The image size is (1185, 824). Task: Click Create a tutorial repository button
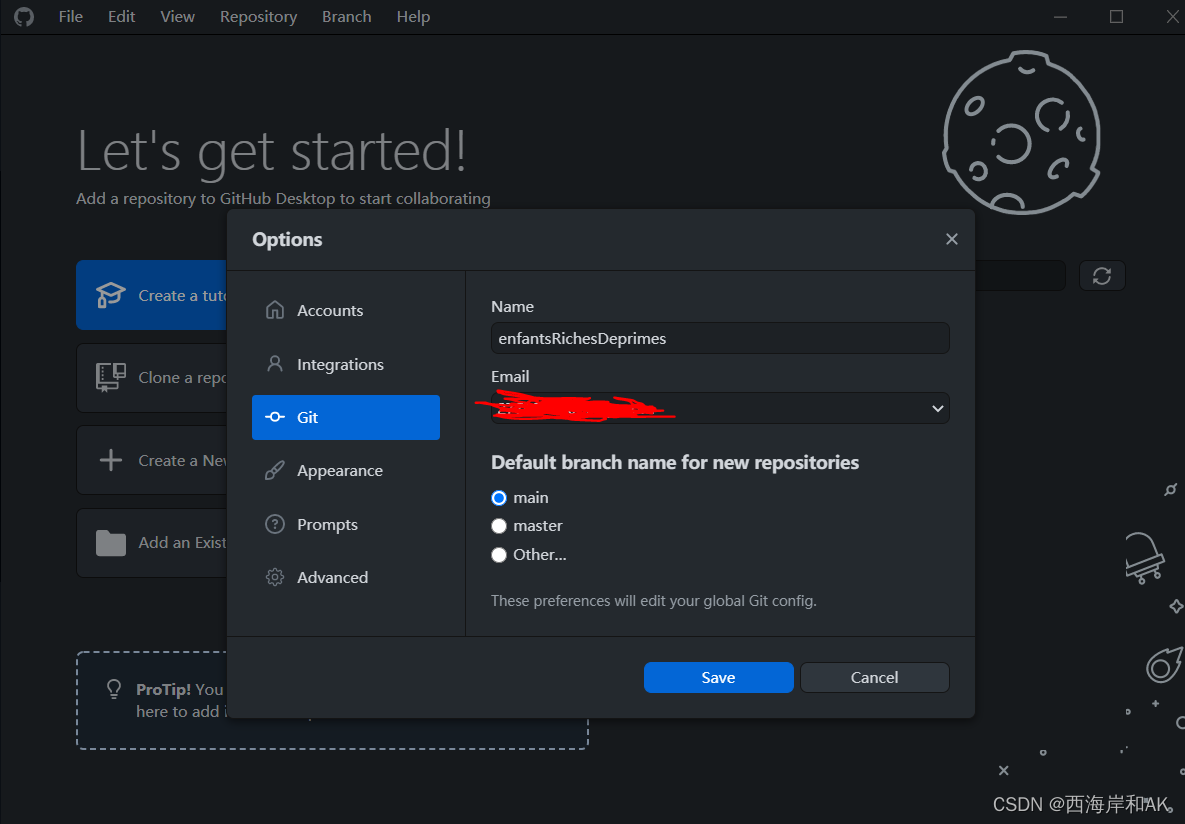pyautogui.click(x=152, y=295)
